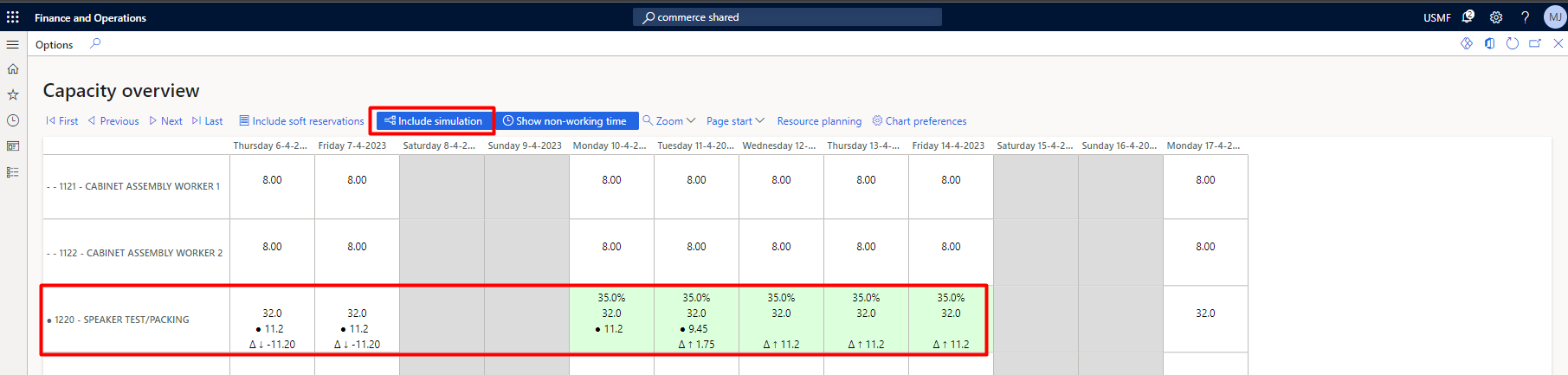Close the Capacity overview form
1568x375 pixels.
(1558, 43)
